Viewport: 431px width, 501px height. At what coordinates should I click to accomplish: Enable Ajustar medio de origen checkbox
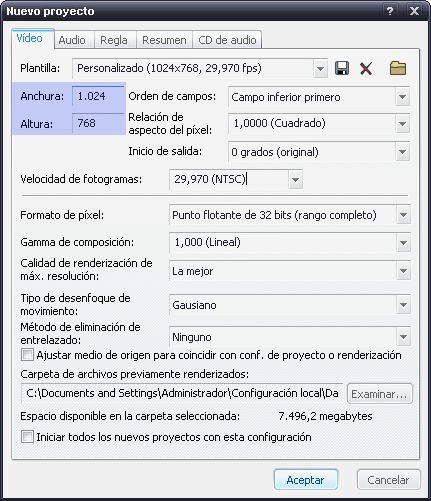[27, 355]
